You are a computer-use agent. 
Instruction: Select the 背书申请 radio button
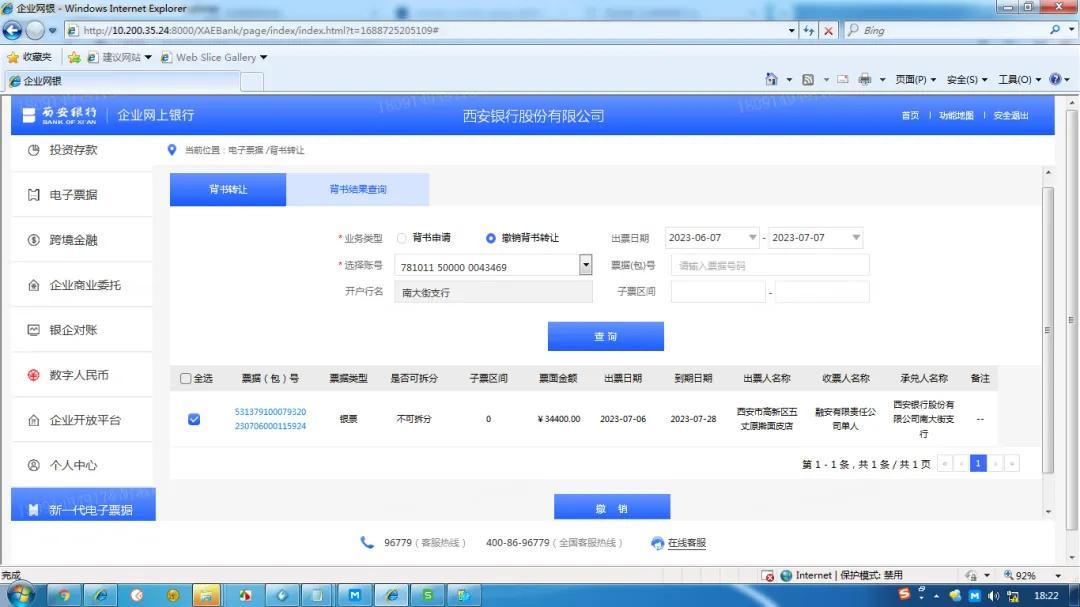point(402,238)
